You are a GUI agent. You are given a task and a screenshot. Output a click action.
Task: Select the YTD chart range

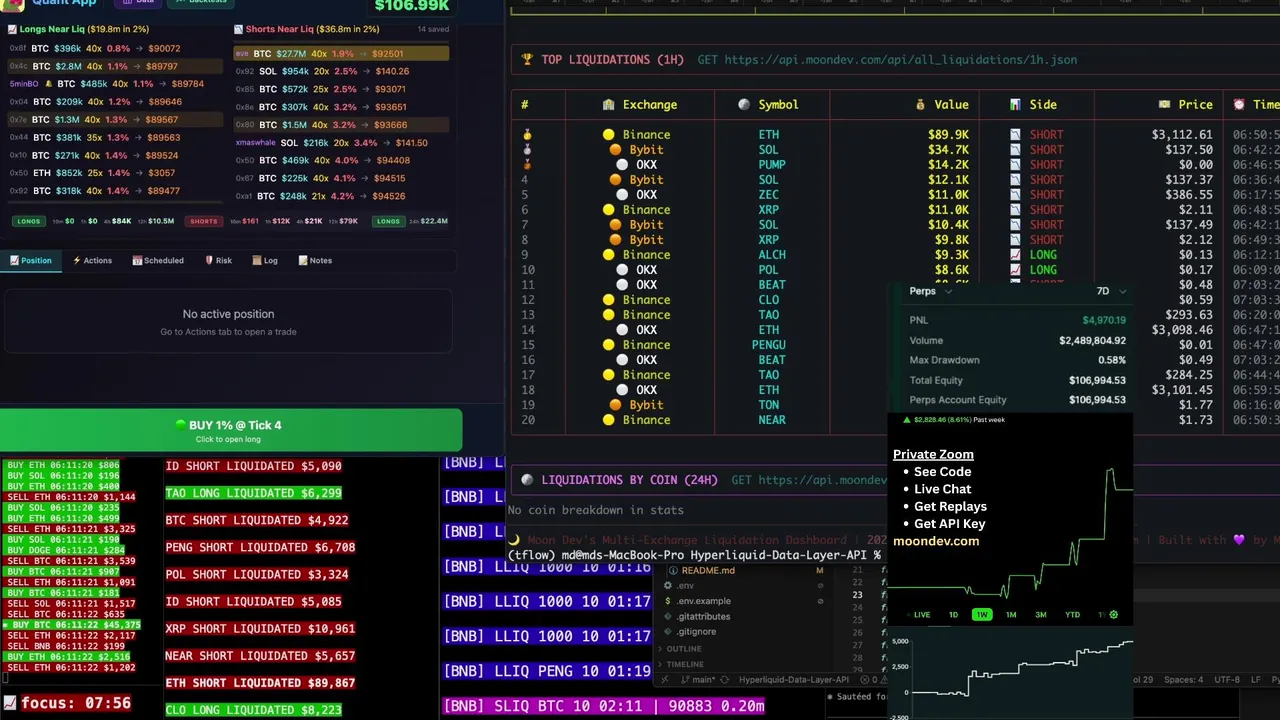coord(1072,615)
